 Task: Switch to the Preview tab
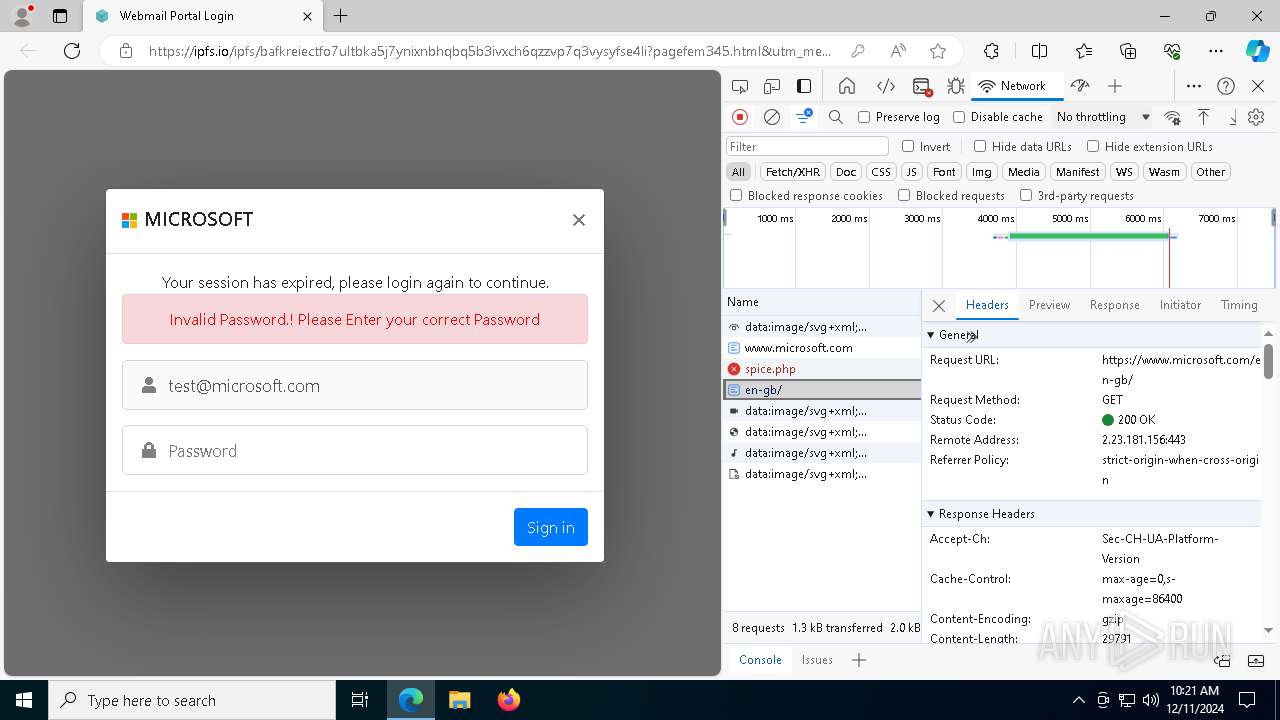(x=1049, y=305)
